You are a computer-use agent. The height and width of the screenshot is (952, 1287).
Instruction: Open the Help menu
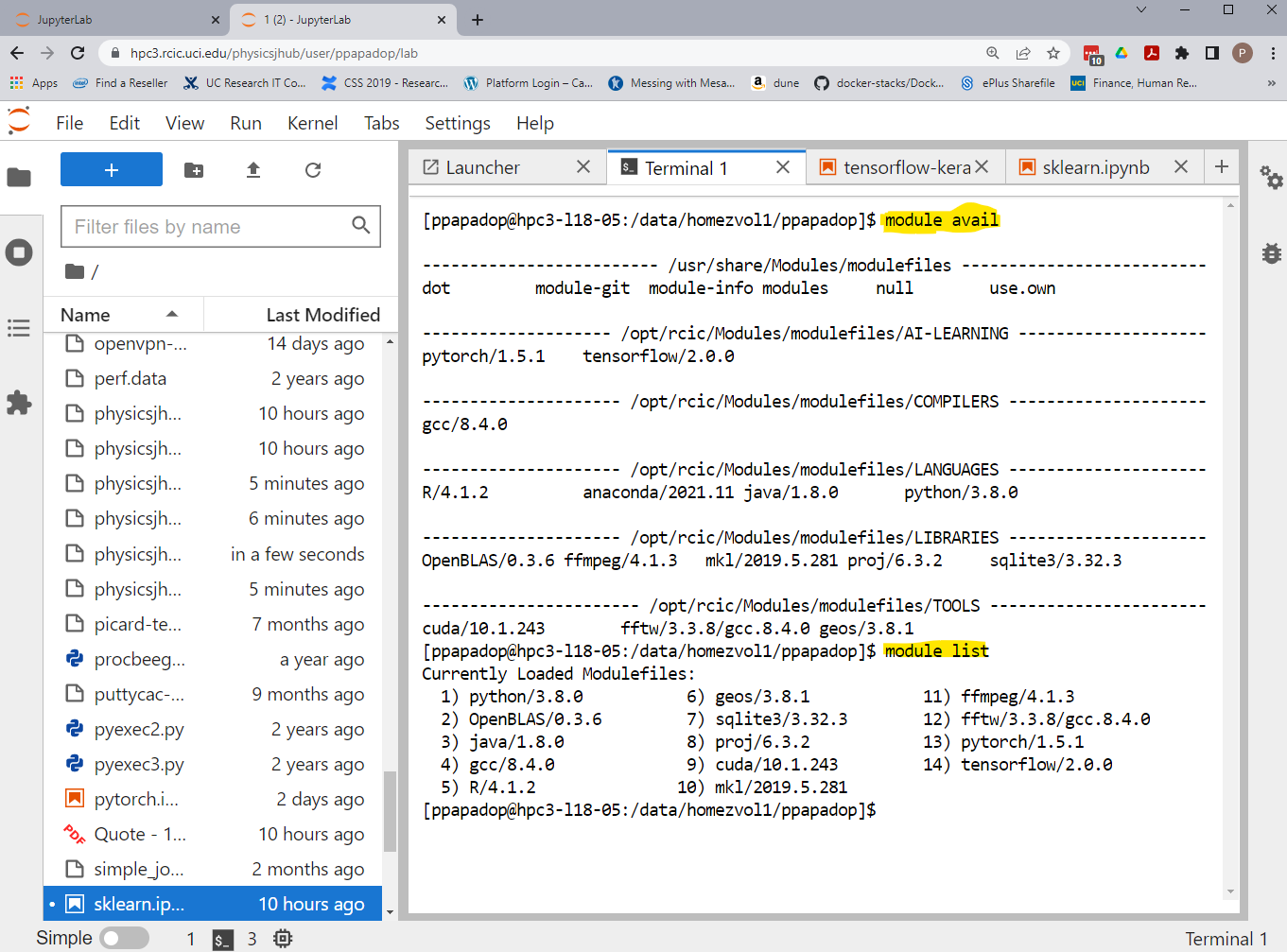tap(535, 123)
